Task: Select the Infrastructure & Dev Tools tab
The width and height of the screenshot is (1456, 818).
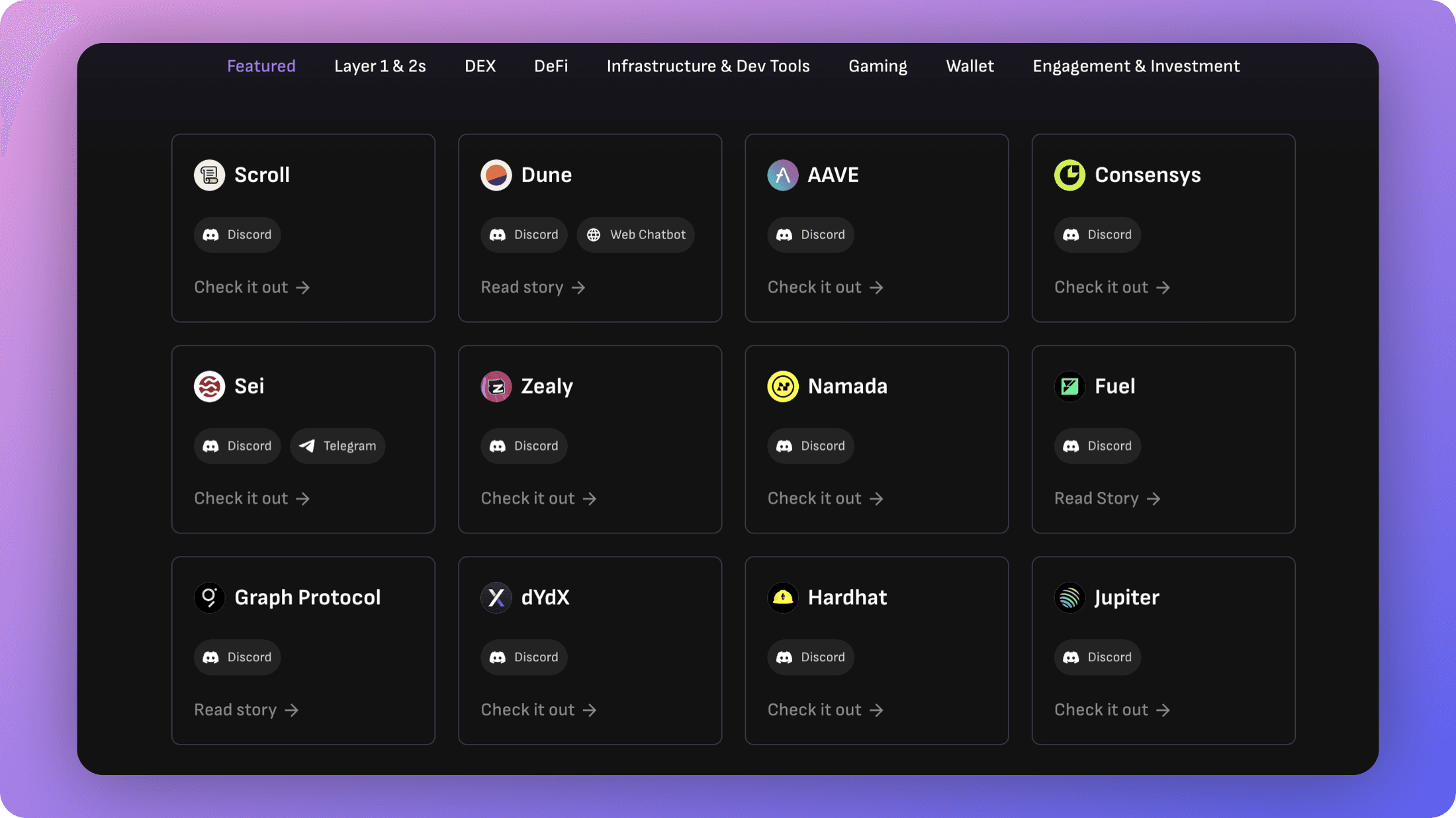Action: coord(708,66)
